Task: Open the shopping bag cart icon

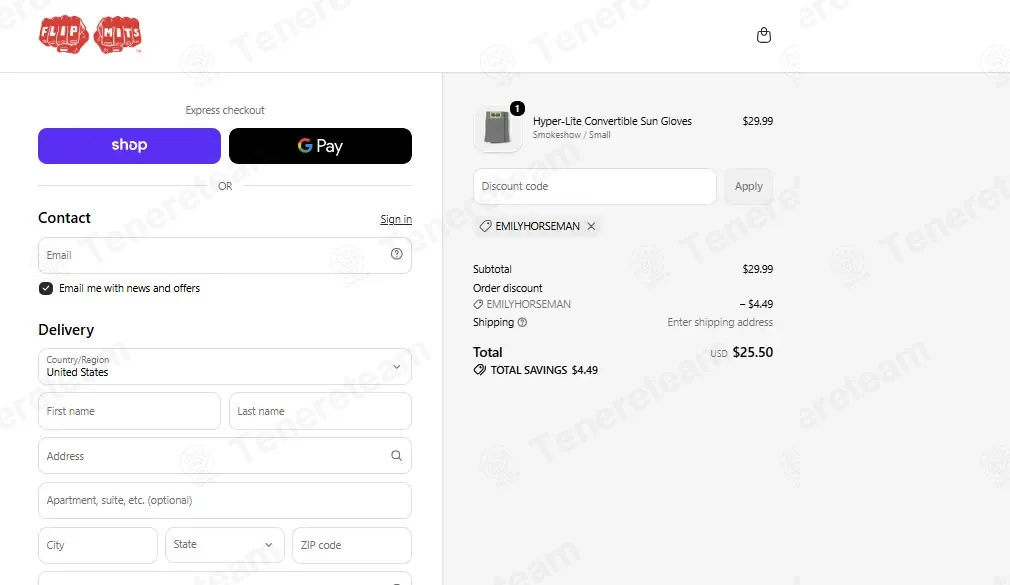Action: [763, 35]
